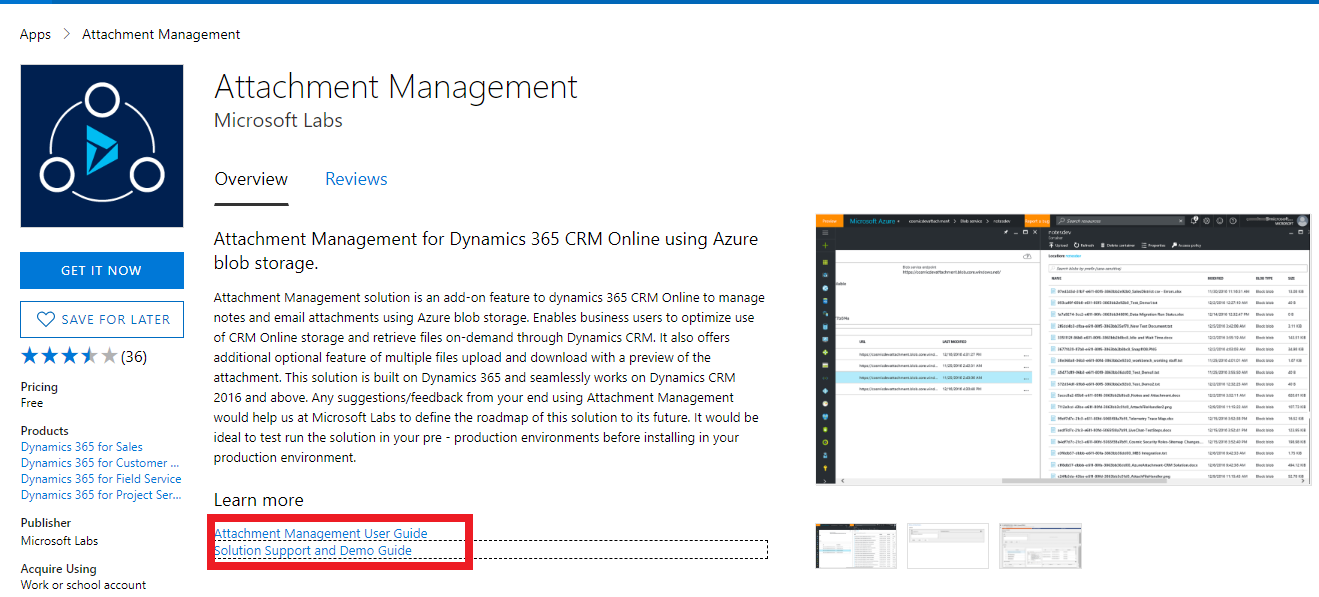Select the third screenshot thumbnail
The width and height of the screenshot is (1319, 597).
click(1039, 546)
